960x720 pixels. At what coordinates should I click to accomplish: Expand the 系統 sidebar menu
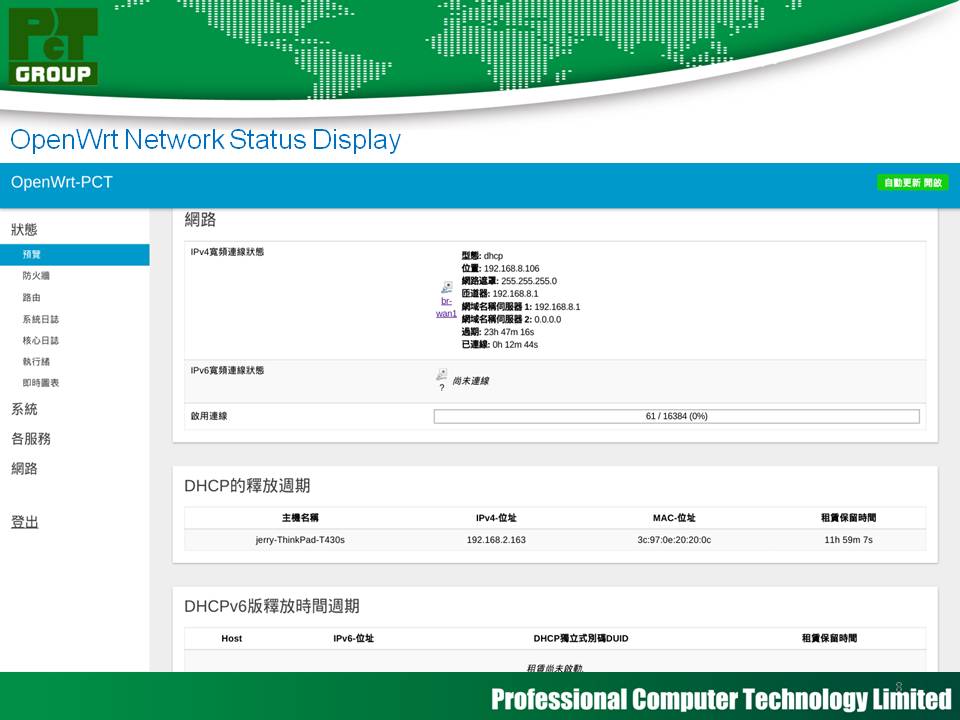[x=24, y=409]
